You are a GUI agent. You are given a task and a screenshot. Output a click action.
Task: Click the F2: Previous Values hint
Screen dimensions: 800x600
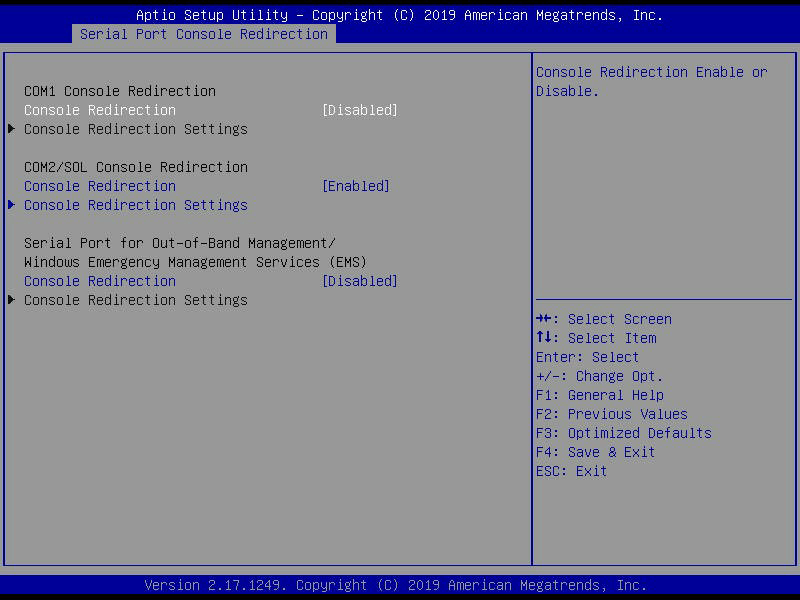(x=612, y=414)
